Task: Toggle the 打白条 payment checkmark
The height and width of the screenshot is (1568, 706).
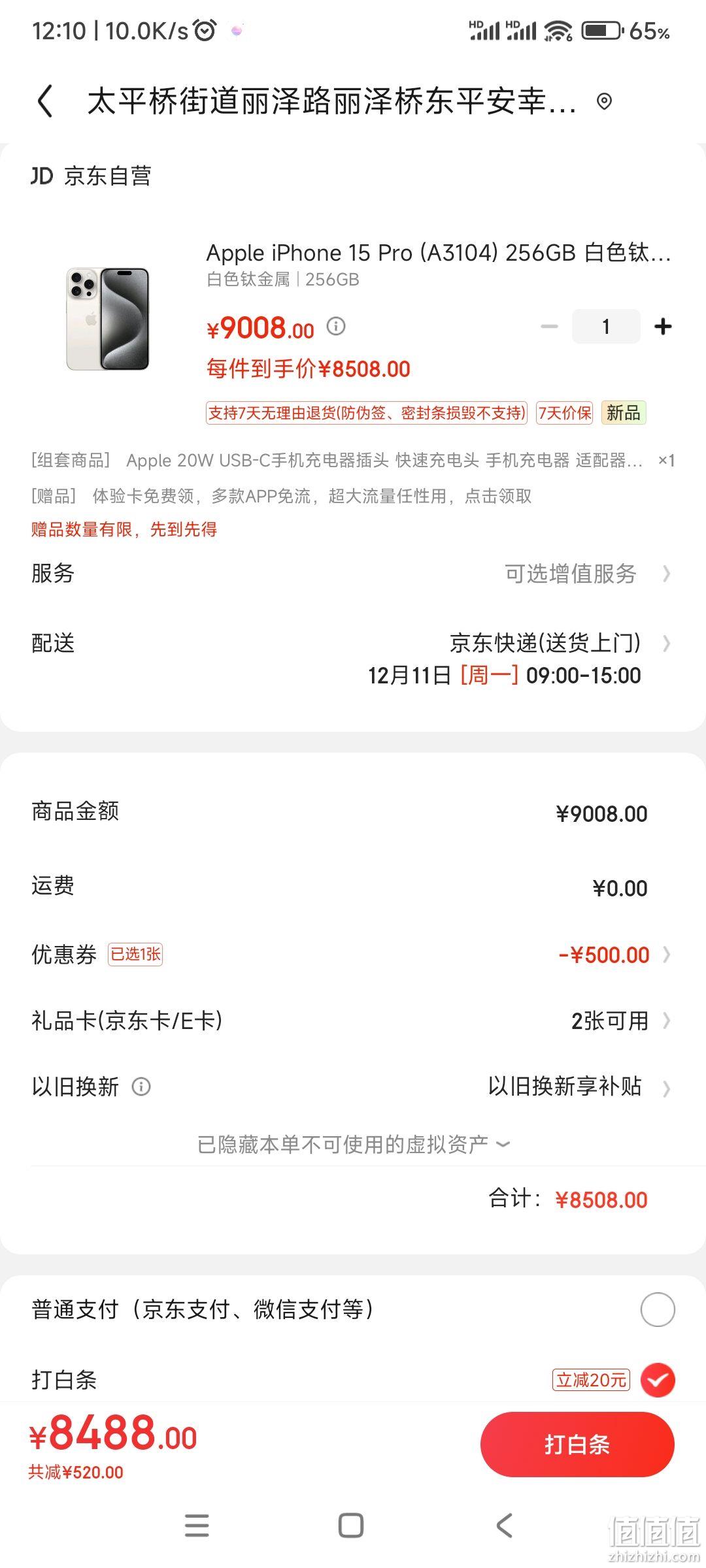Action: (658, 1380)
